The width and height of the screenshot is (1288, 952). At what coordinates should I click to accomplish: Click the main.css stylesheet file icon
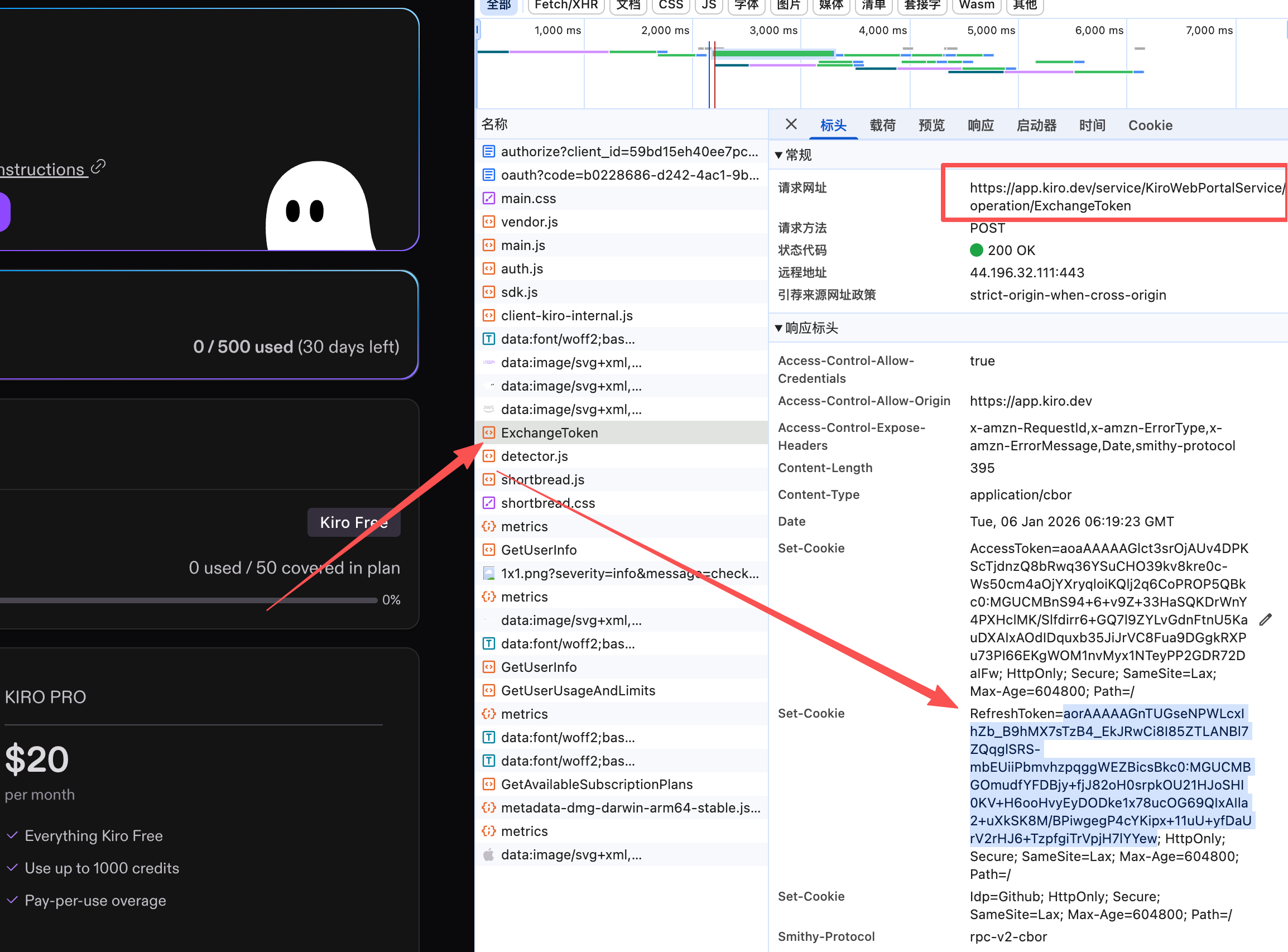pos(489,198)
